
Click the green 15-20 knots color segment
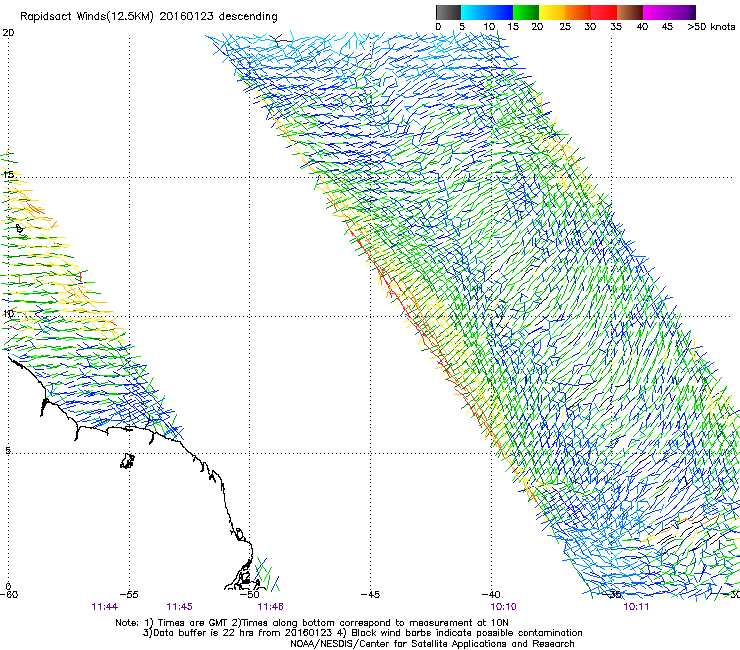(526, 12)
